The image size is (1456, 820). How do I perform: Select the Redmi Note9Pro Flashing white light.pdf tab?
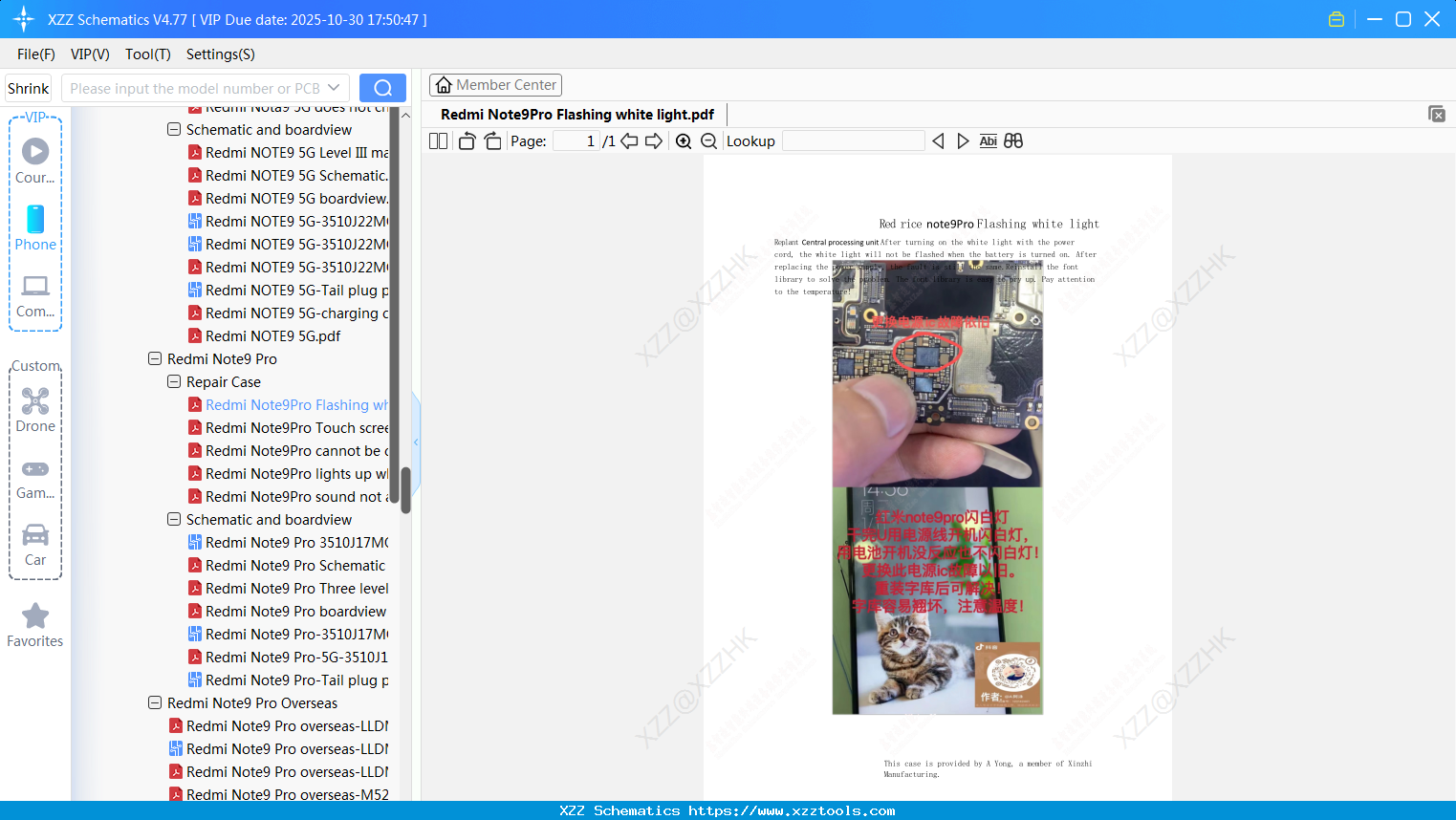pyautogui.click(x=577, y=115)
